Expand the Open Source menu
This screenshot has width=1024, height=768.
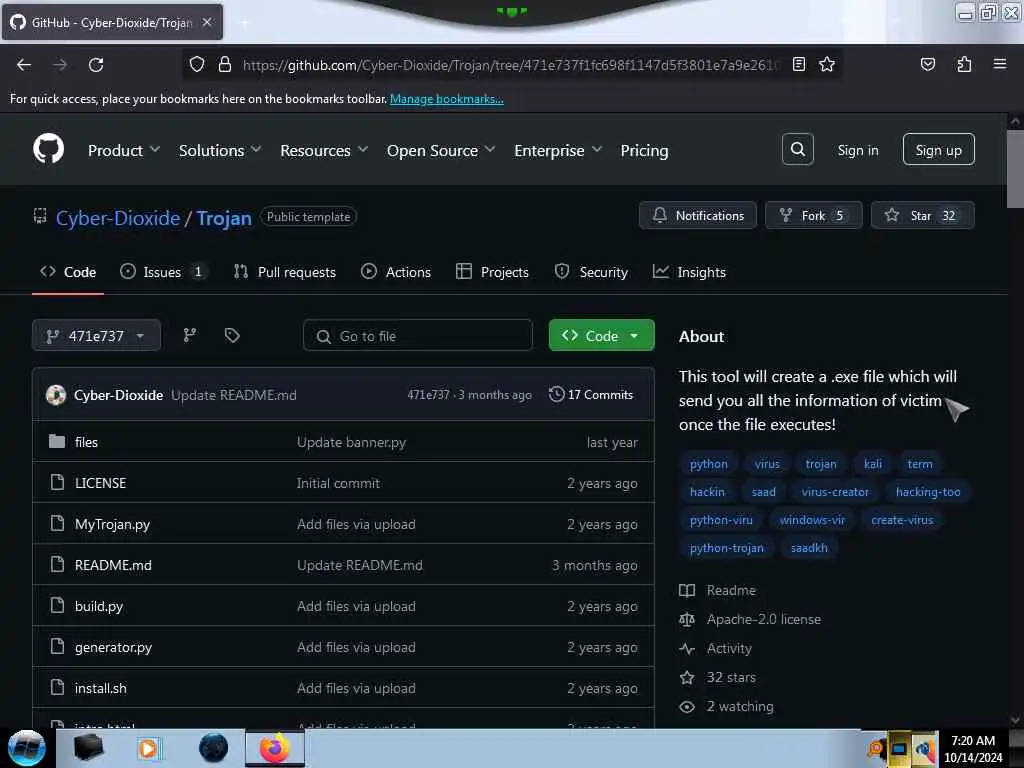[x=441, y=150]
